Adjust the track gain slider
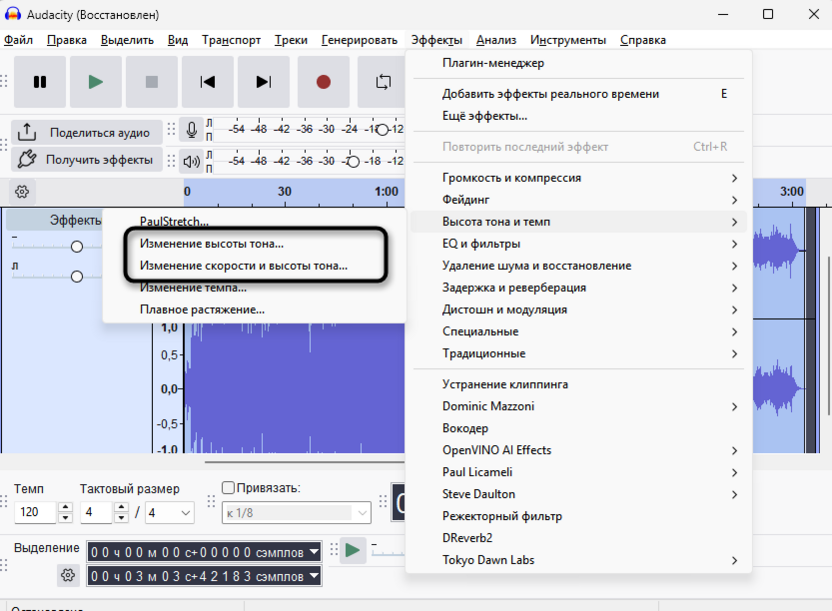This screenshot has height=611, width=832. [x=77, y=247]
